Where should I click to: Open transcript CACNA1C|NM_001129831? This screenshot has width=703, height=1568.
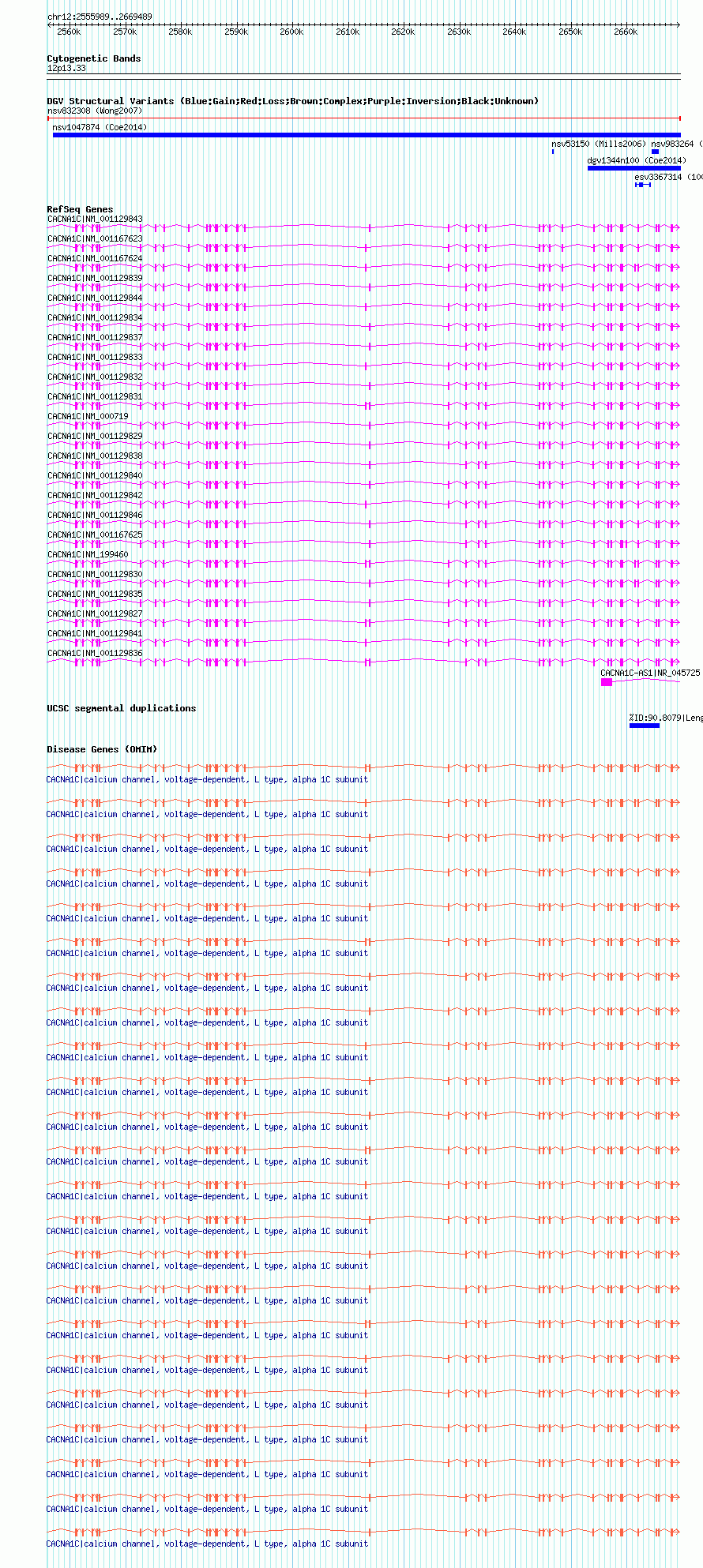[95, 397]
